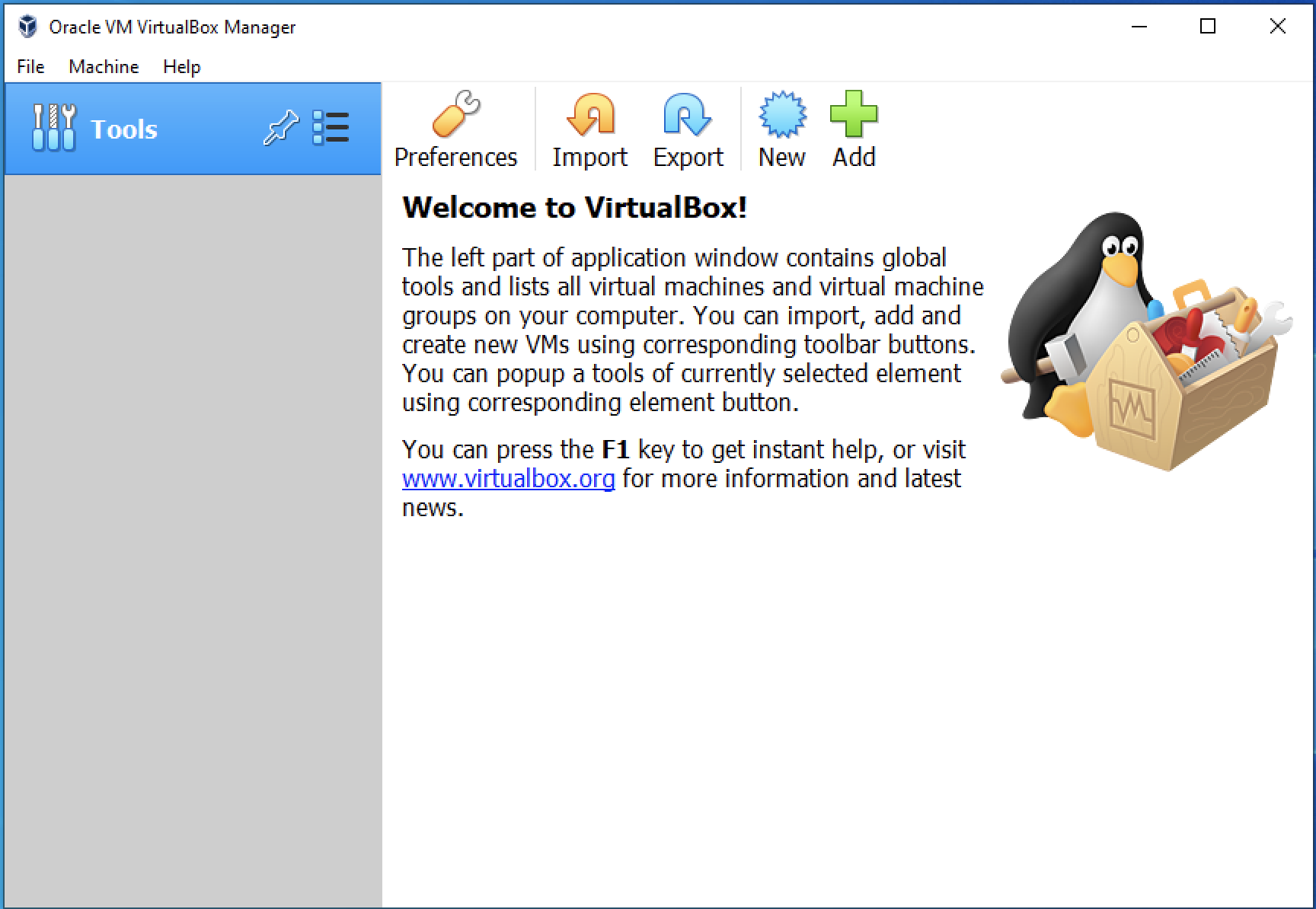Viewport: 1316px width, 909px height.
Task: Open the Tools list menu icon
Action: (331, 128)
